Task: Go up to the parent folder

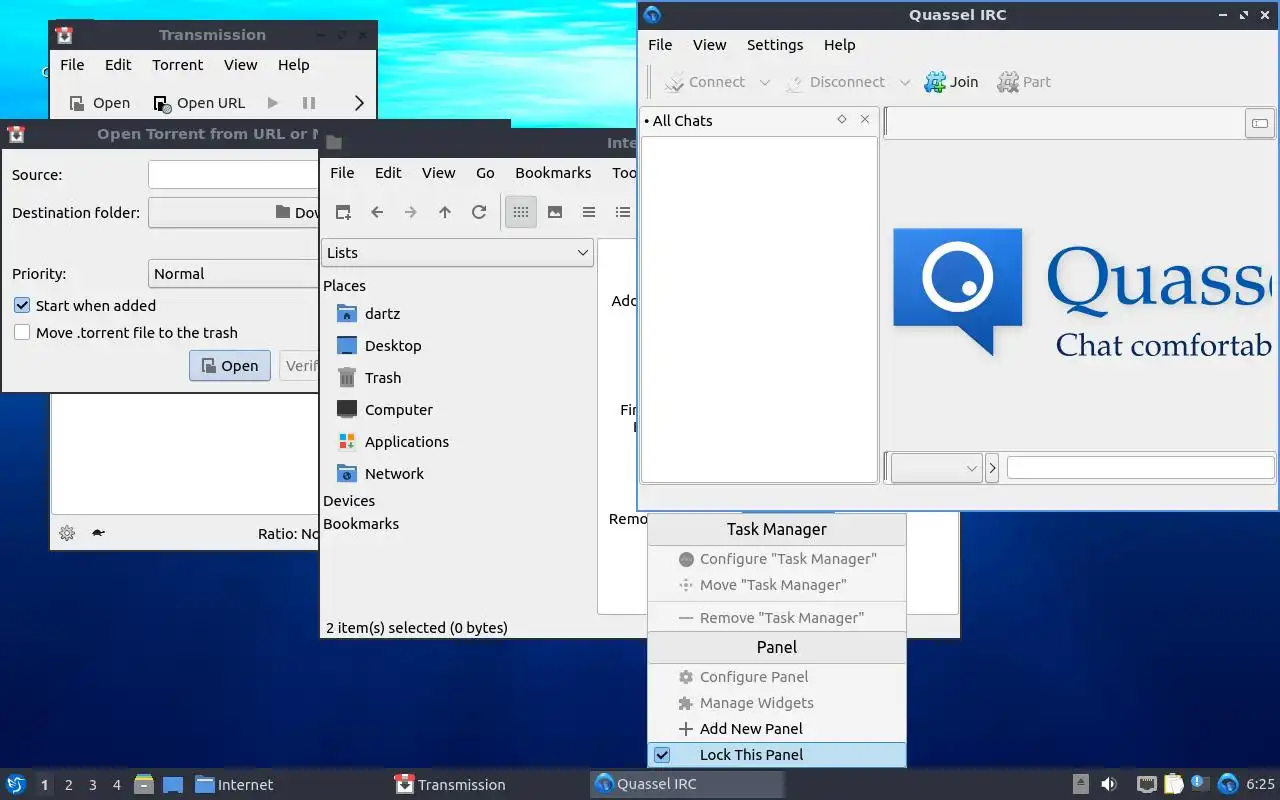Action: point(445,212)
